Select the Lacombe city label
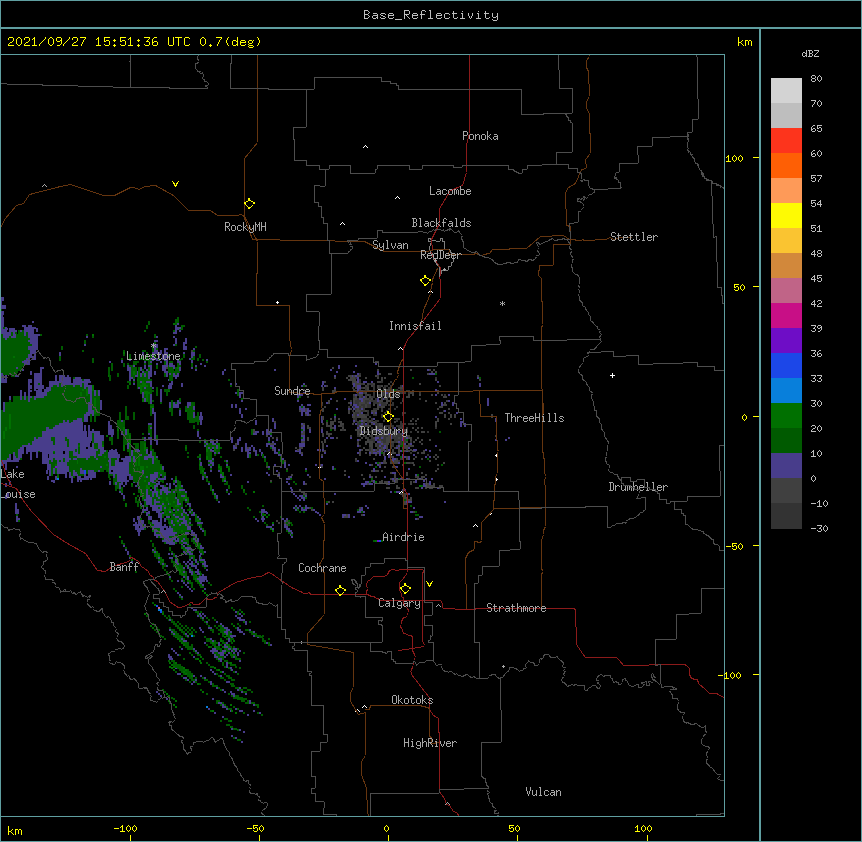Screen dimensions: 862x842 (450, 191)
